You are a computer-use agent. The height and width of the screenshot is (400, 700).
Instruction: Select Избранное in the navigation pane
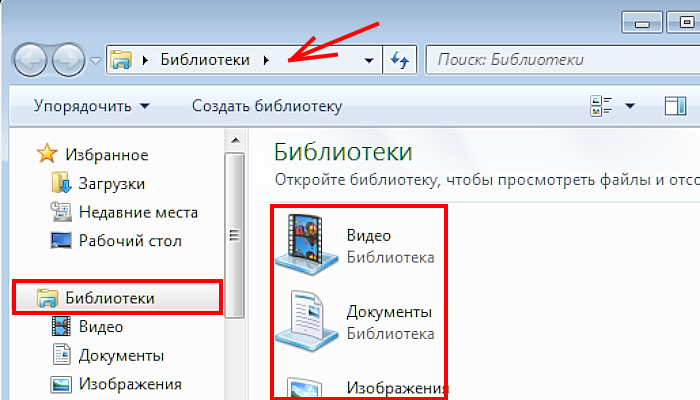coord(107,155)
